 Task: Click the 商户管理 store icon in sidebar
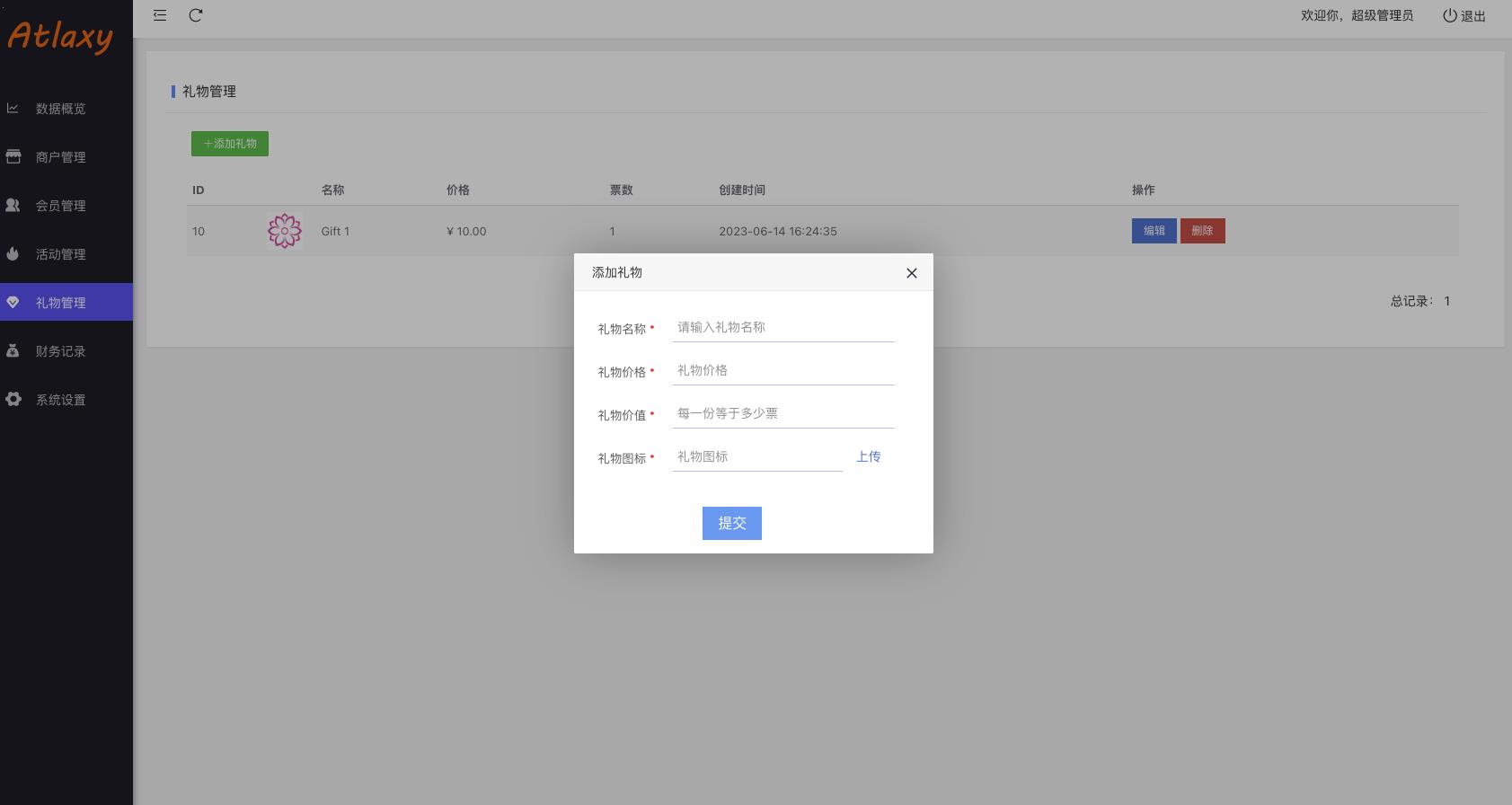tap(13, 157)
